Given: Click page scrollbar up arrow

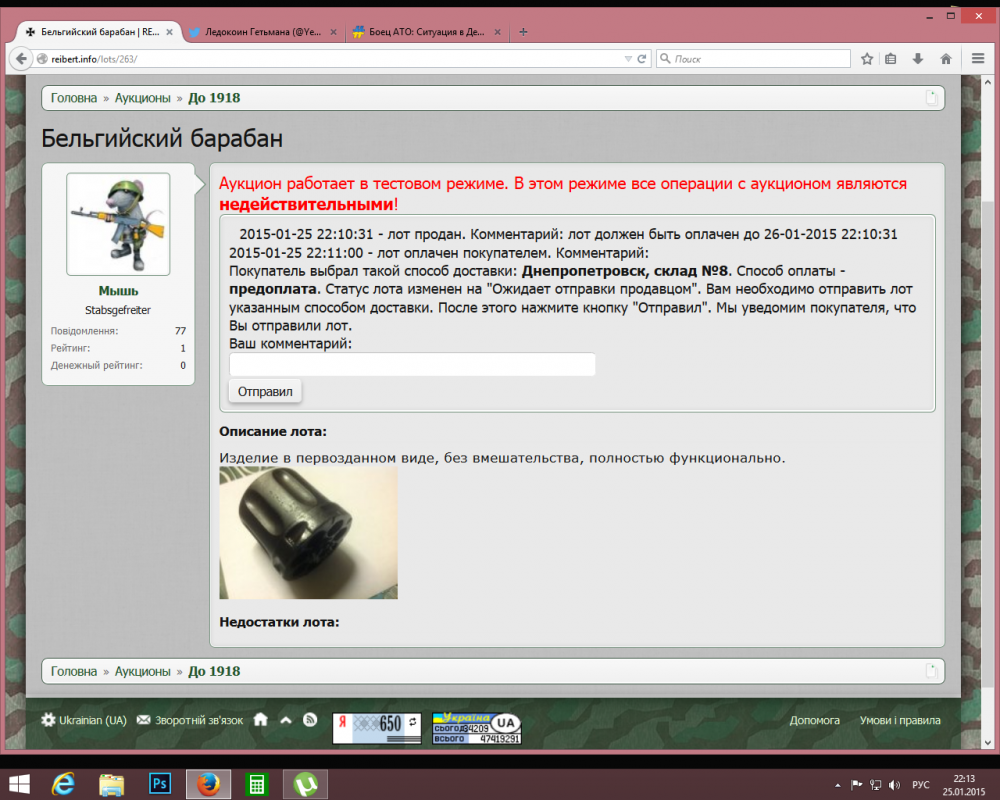Looking at the screenshot, I should click(988, 82).
